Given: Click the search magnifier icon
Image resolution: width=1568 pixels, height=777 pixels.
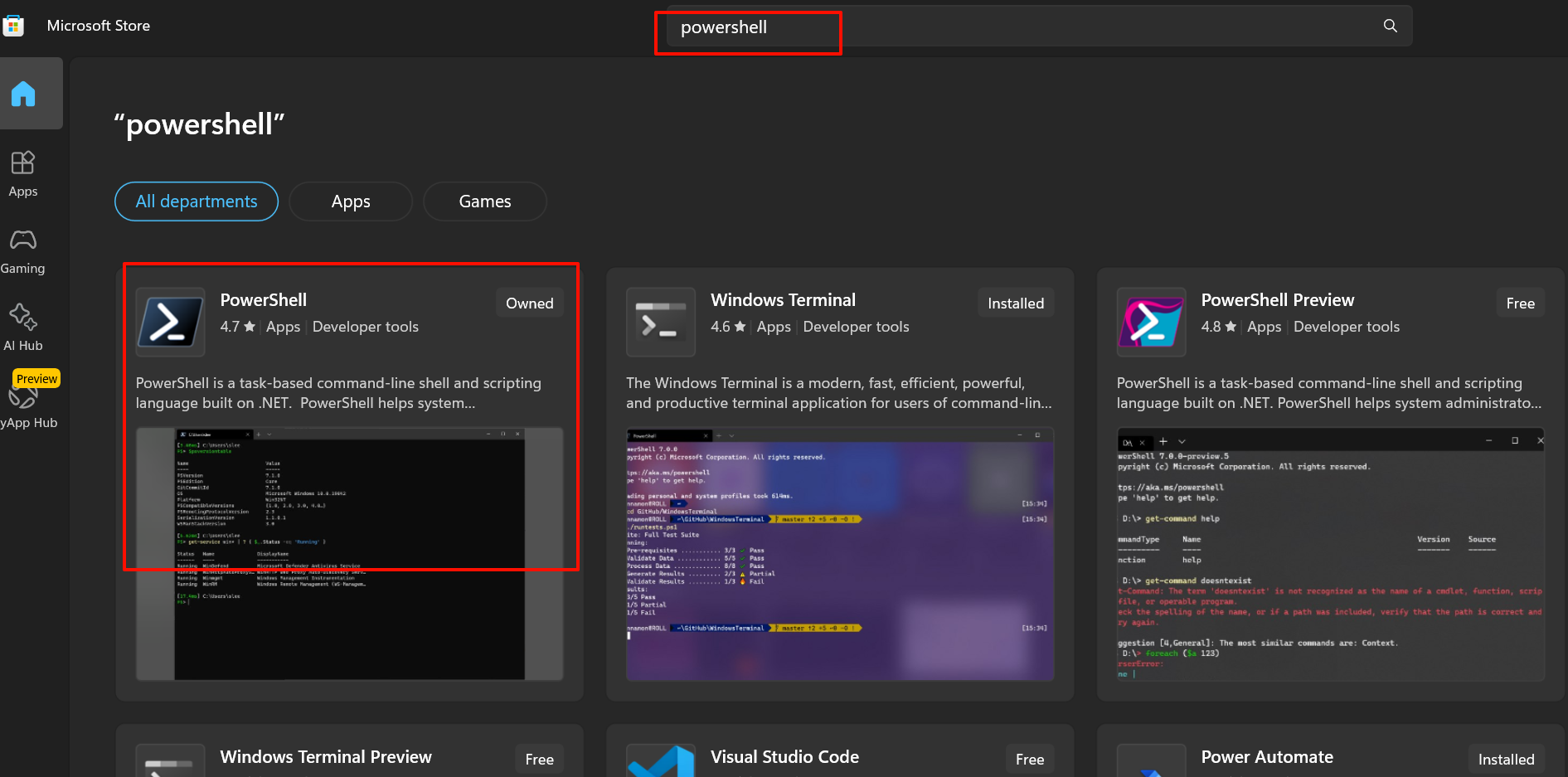Looking at the screenshot, I should click(x=1391, y=26).
